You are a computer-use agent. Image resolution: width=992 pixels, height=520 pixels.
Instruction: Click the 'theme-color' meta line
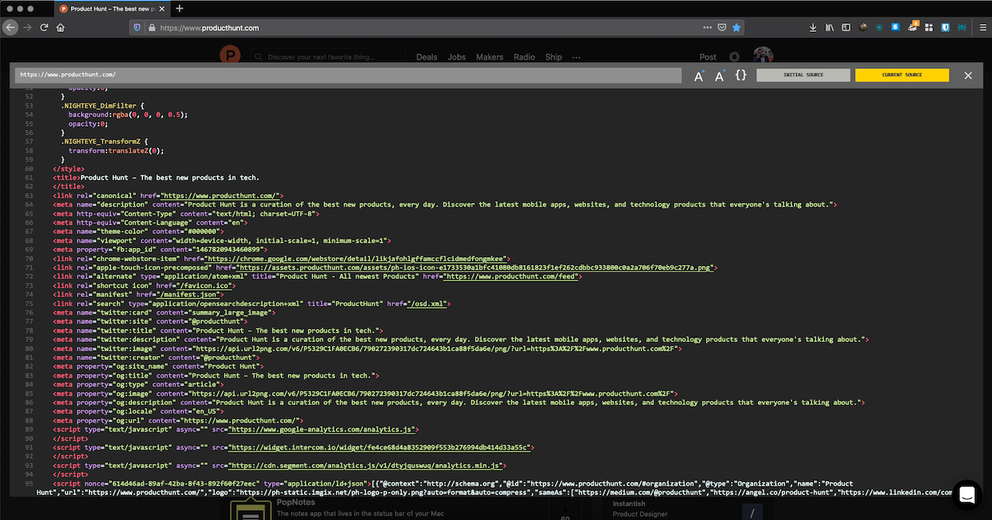point(138,232)
